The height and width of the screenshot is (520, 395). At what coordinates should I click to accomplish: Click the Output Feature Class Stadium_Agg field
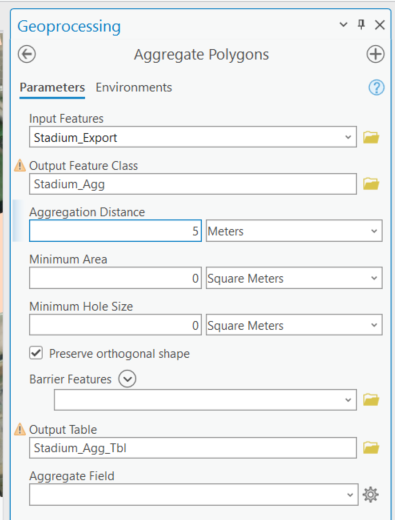[193, 184]
